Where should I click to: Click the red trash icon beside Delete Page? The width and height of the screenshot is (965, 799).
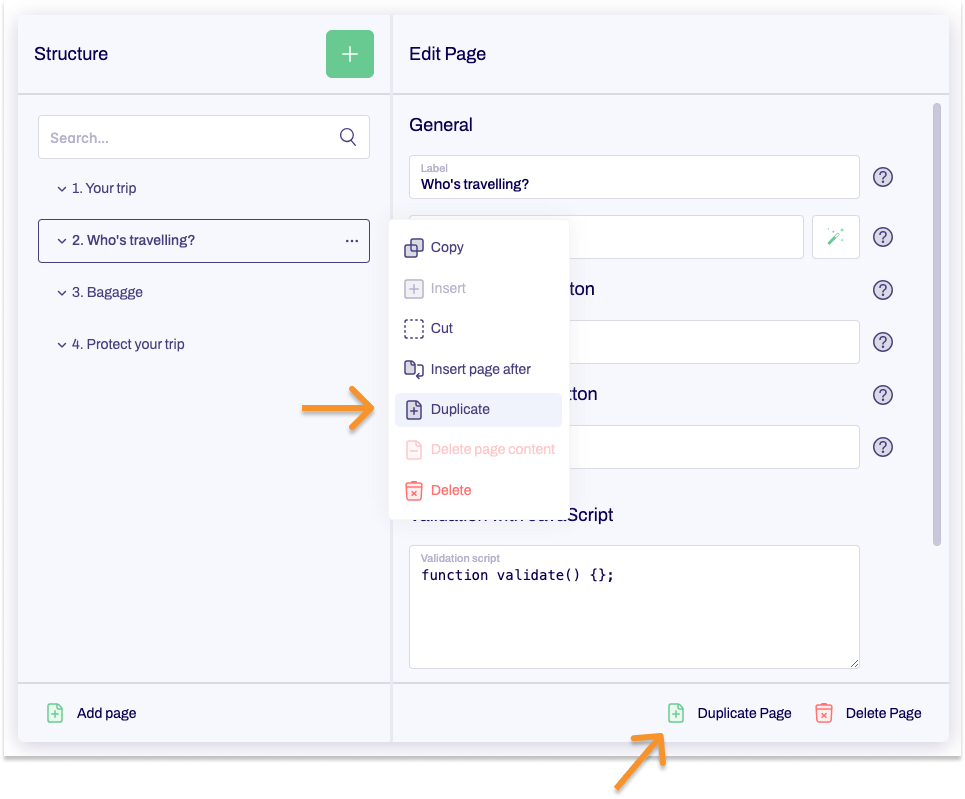pyautogui.click(x=823, y=713)
